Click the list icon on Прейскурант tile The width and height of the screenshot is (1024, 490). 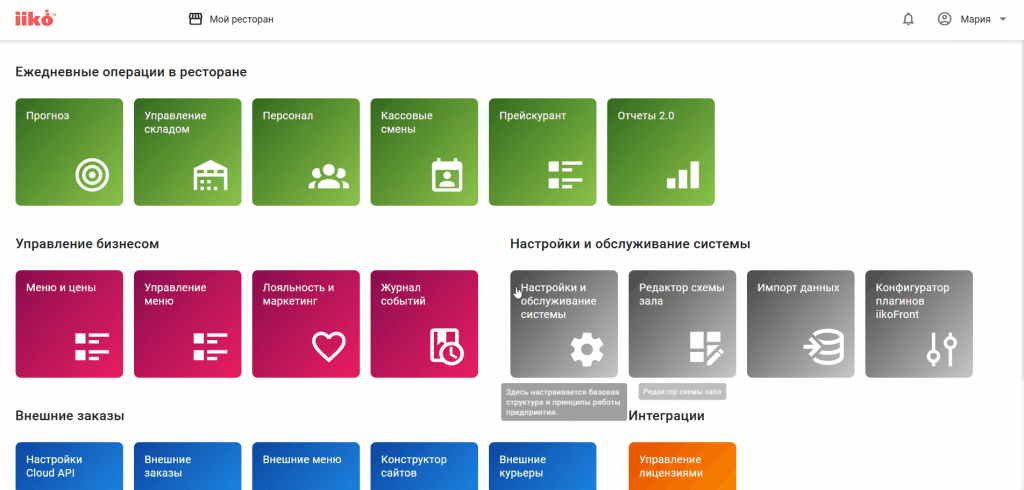coord(565,175)
